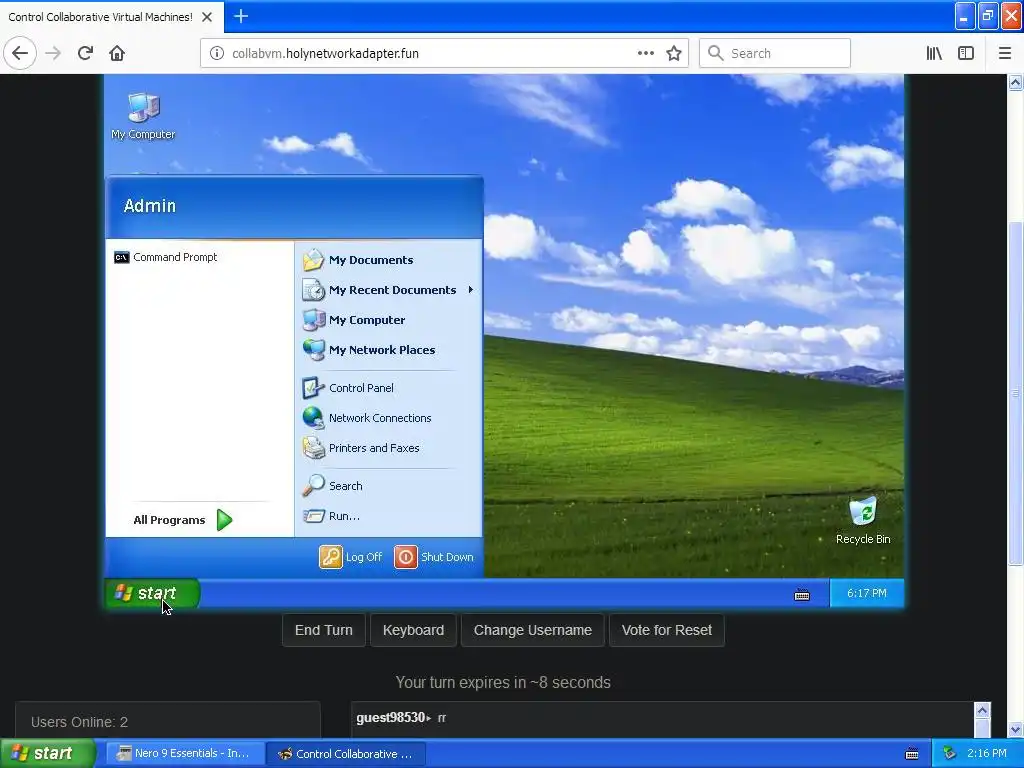The width and height of the screenshot is (1024, 768).
Task: Show sidebars using the sidebar icon
Action: click(966, 53)
